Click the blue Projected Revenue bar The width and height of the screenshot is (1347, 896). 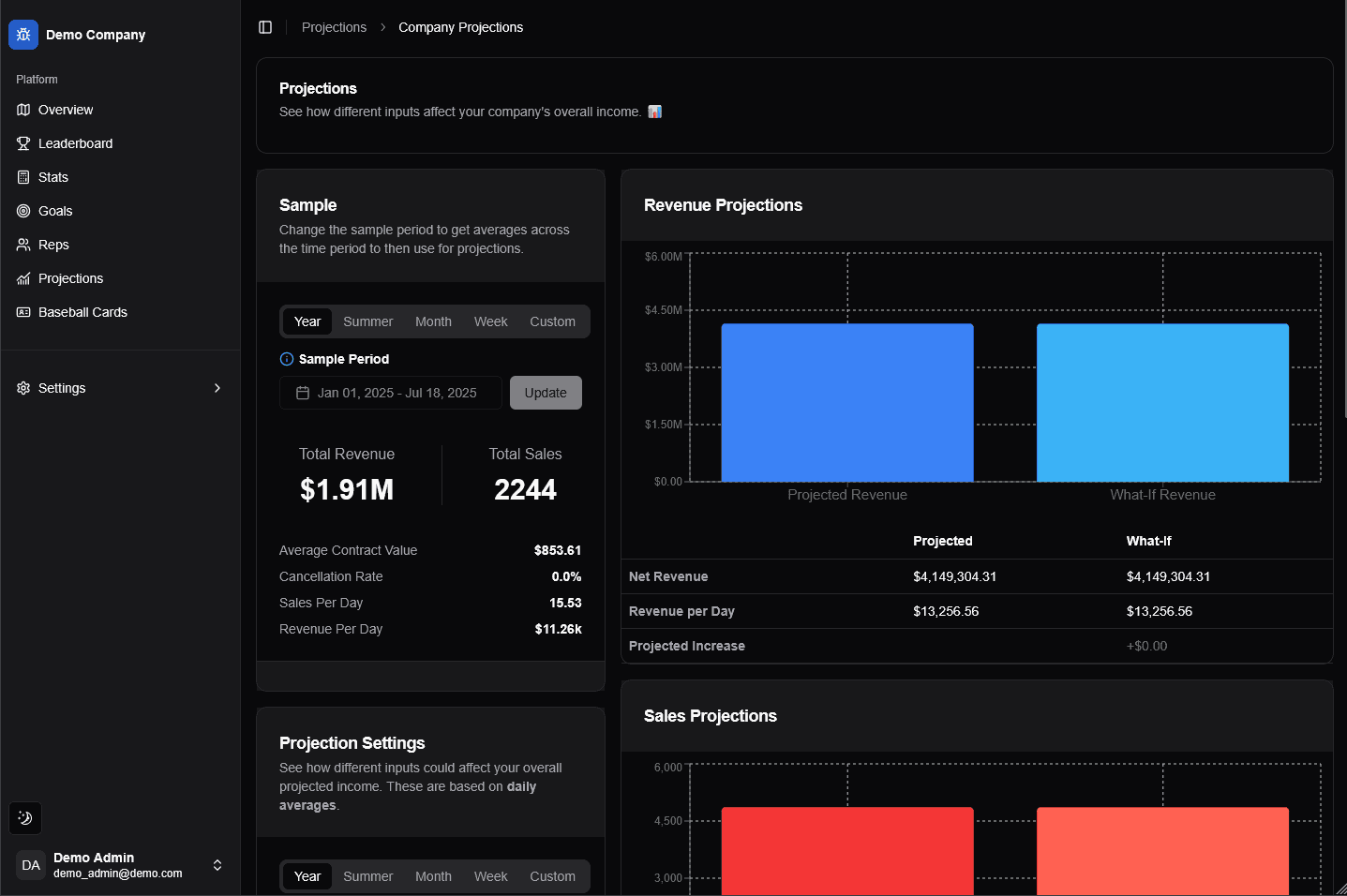point(847,403)
